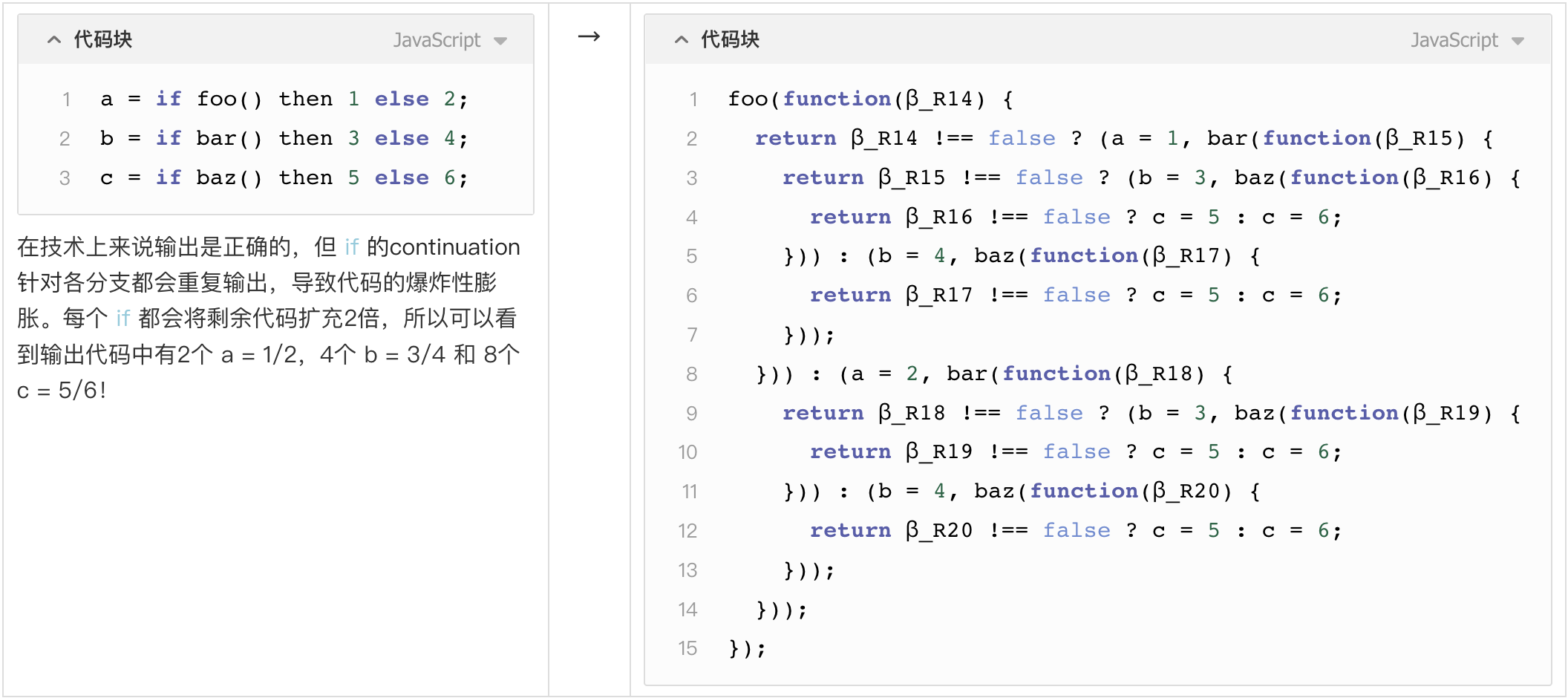
Task: Click the code line returning β_R19 !== false
Action: [x=1076, y=452]
